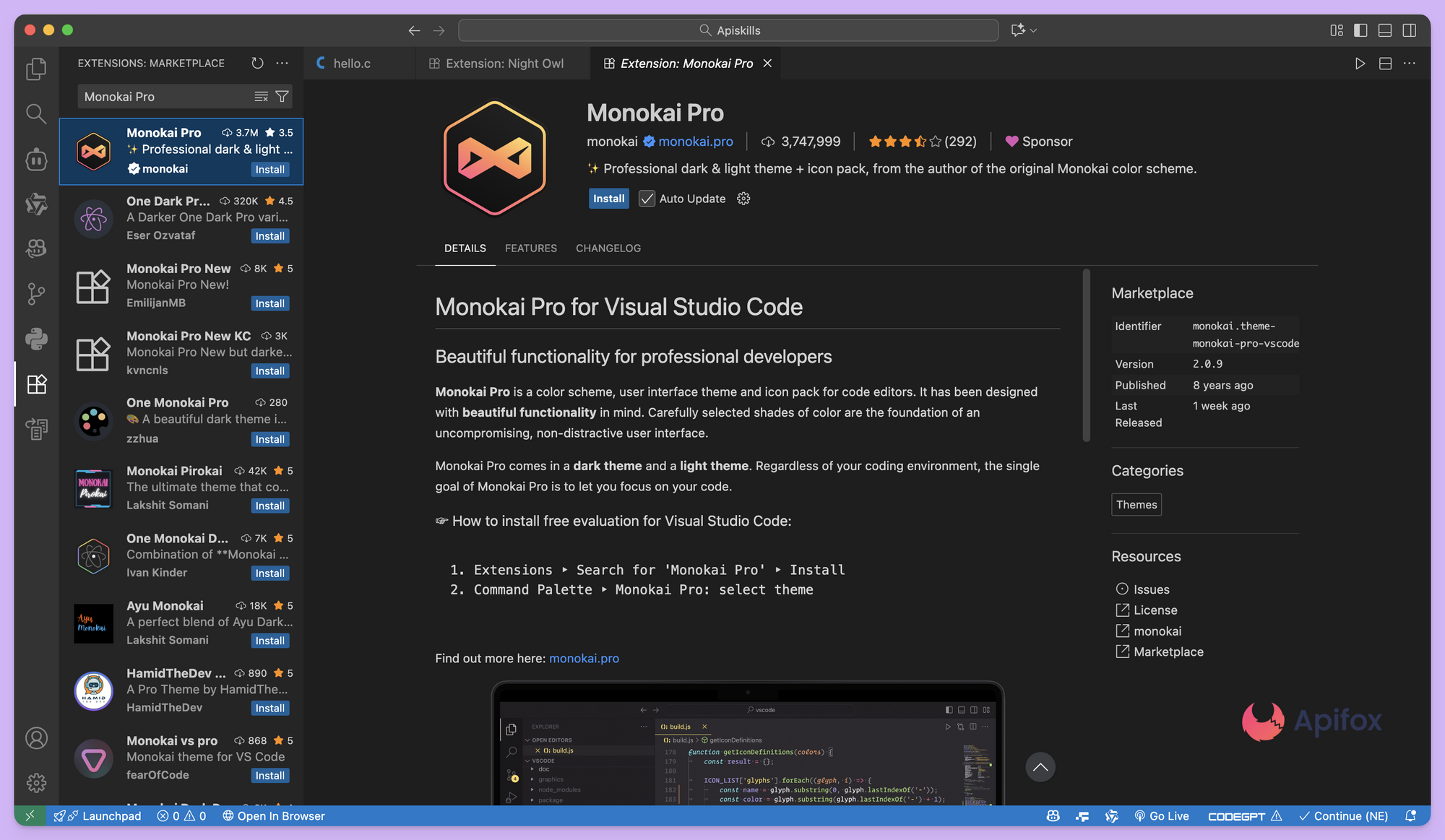Expand the chevron beside the share icon

[x=1033, y=30]
